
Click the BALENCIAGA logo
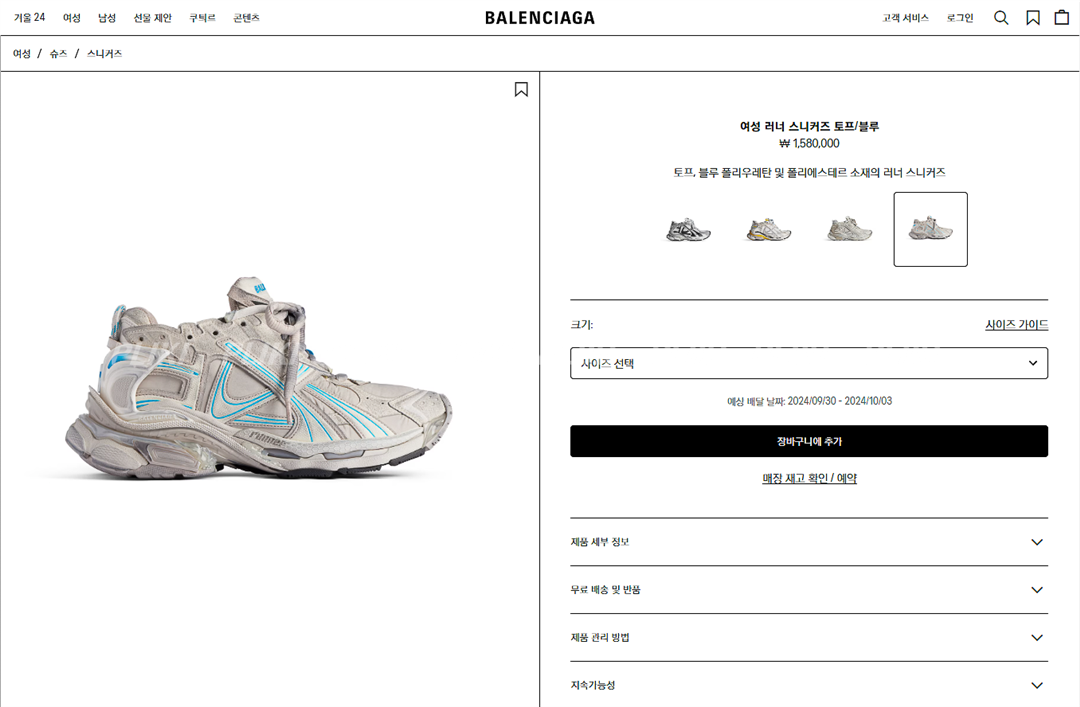tap(540, 18)
